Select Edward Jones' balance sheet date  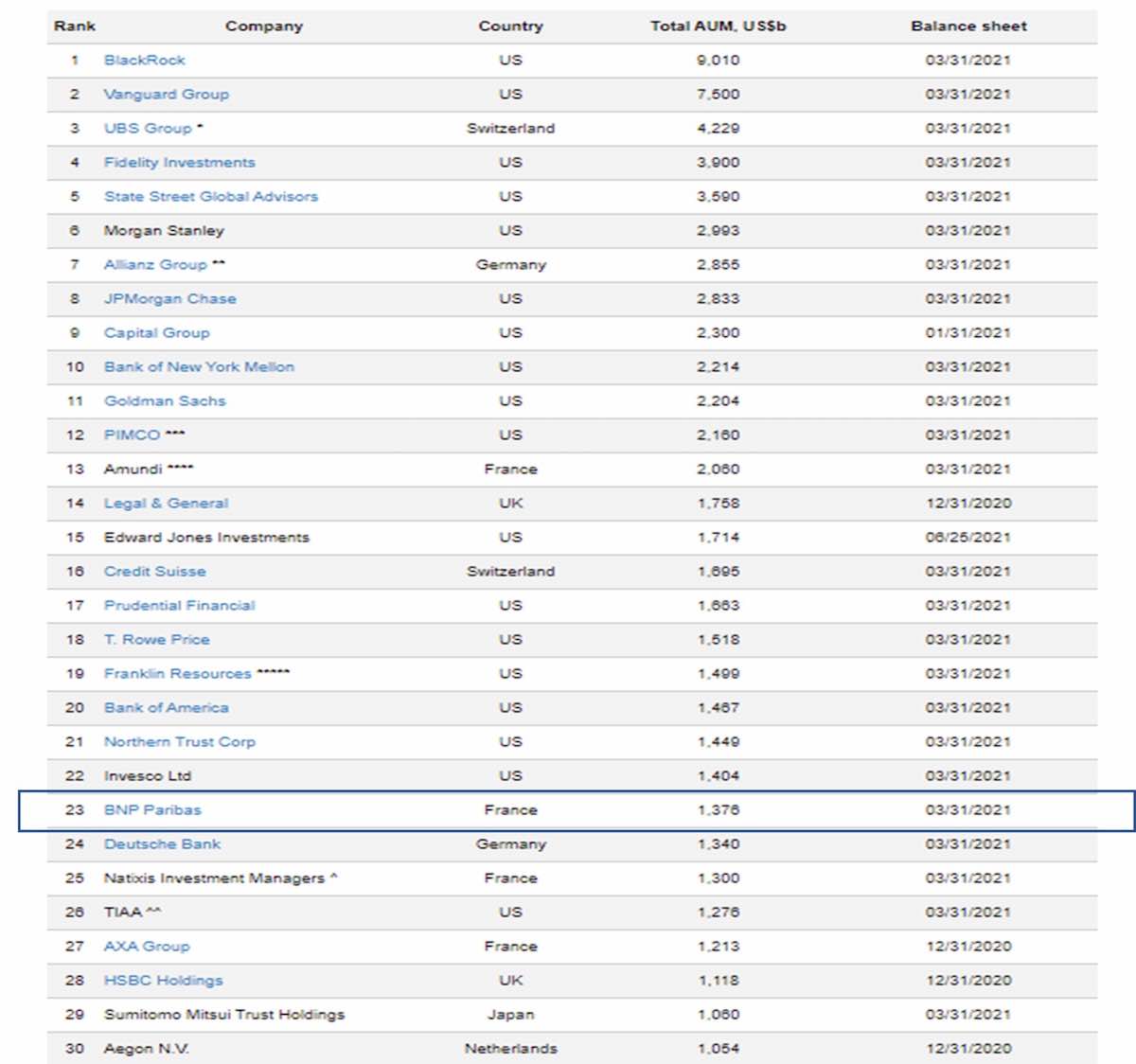click(968, 537)
